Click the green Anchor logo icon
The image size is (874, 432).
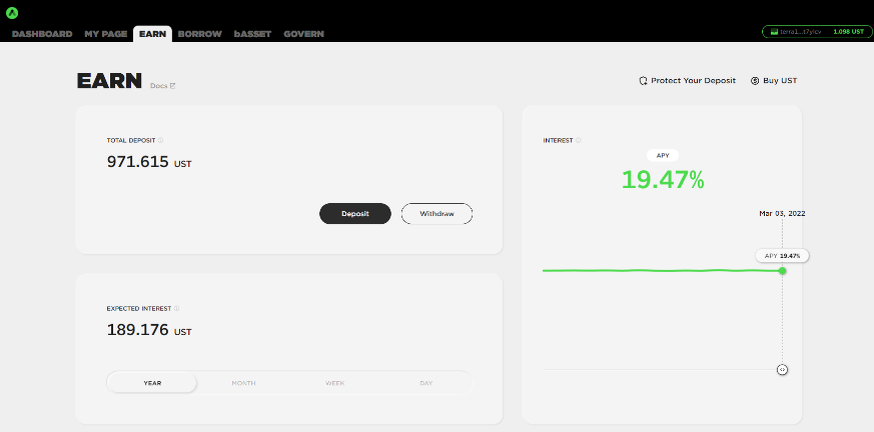coord(12,13)
